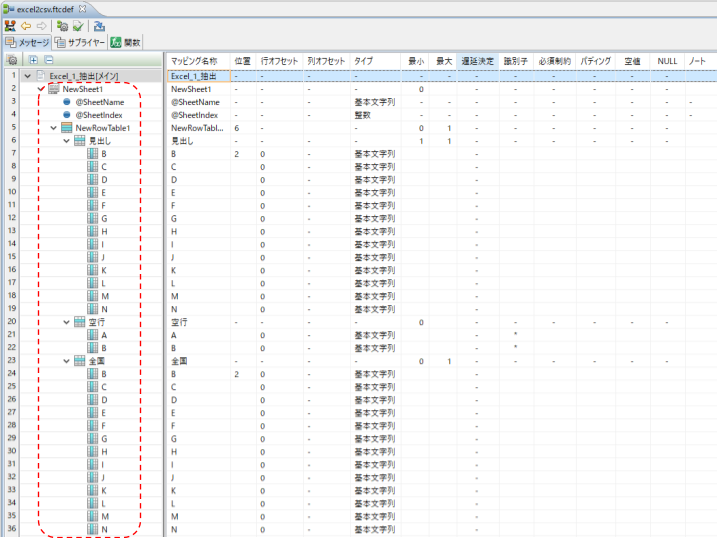Viewport: 717px width, 538px height.
Task: Collapse the NewRowTable1 node
Action: (54, 128)
